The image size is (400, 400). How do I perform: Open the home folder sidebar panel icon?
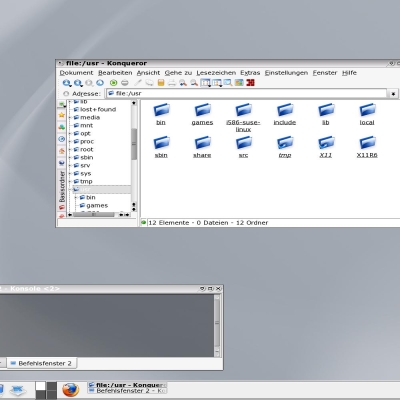[62, 151]
